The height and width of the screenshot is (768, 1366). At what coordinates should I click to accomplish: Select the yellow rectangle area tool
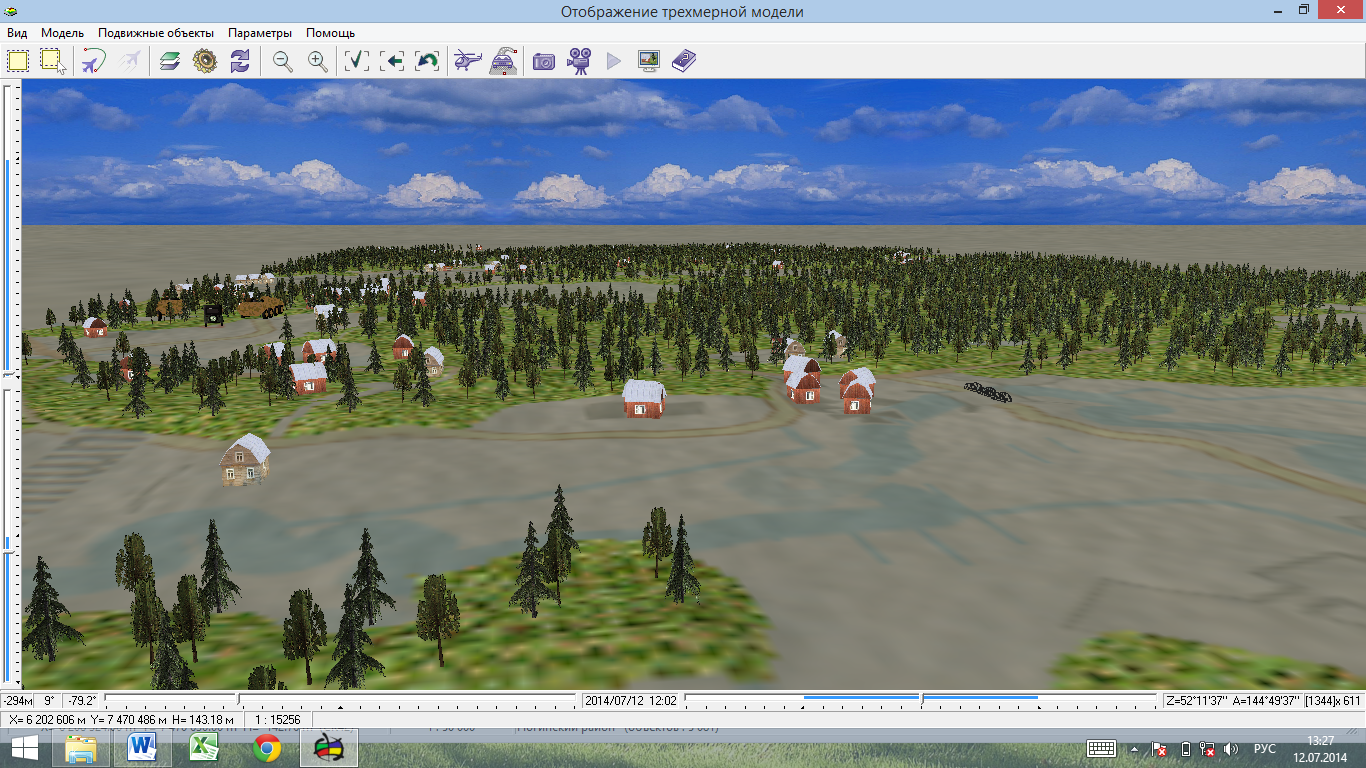point(18,61)
